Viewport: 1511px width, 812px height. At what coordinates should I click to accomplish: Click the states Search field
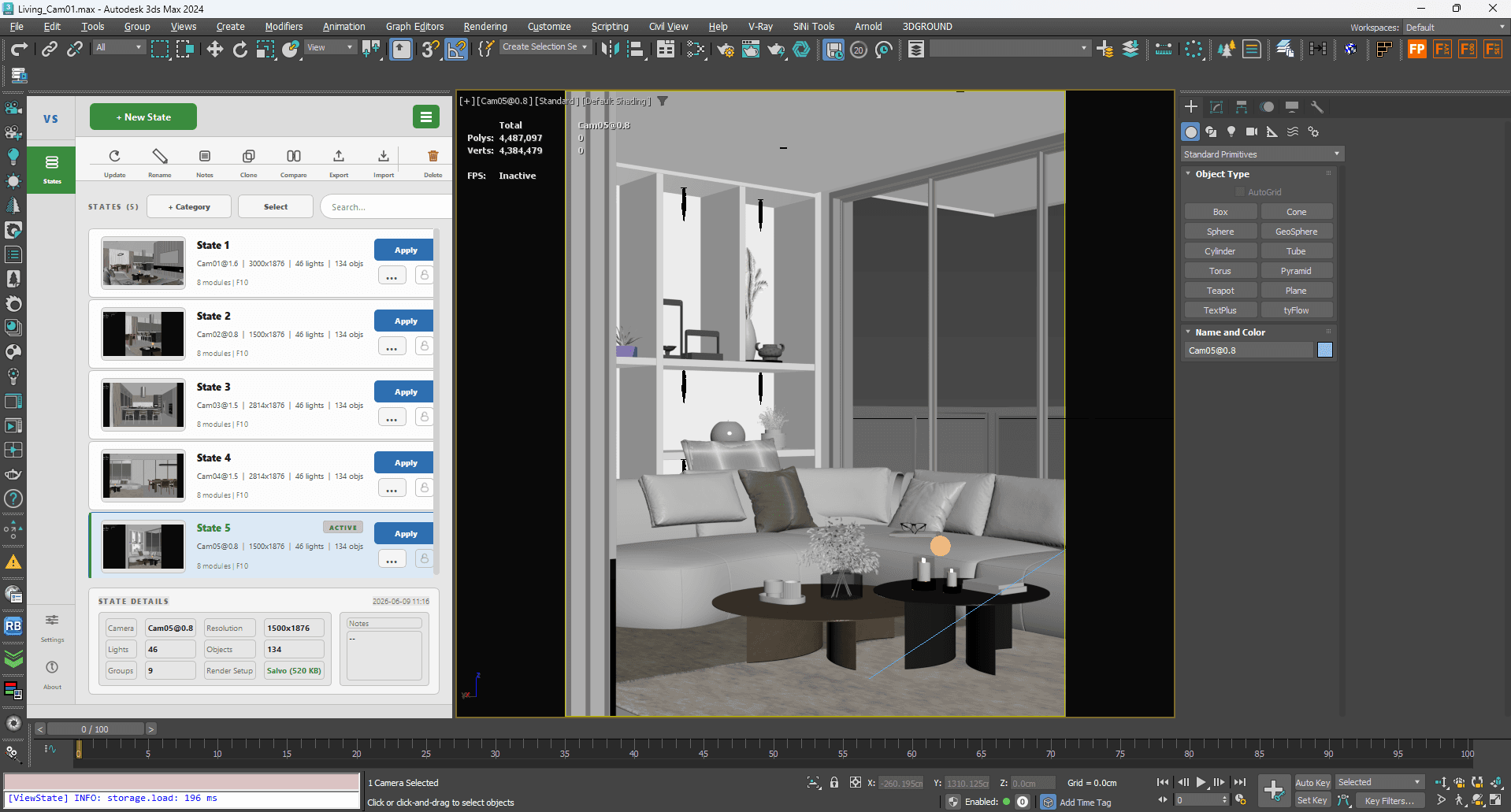pyautogui.click(x=385, y=207)
